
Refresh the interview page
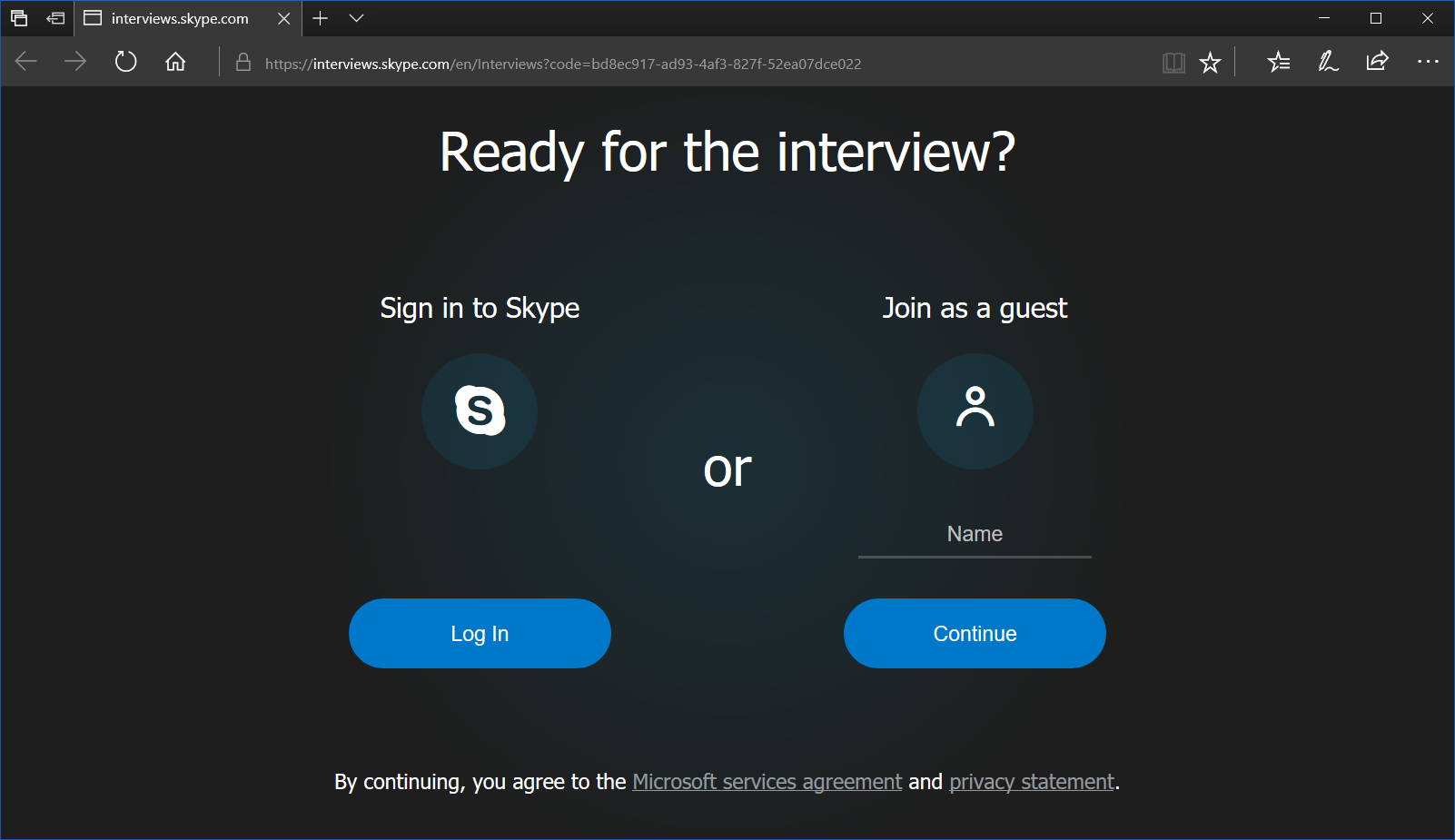(x=125, y=62)
